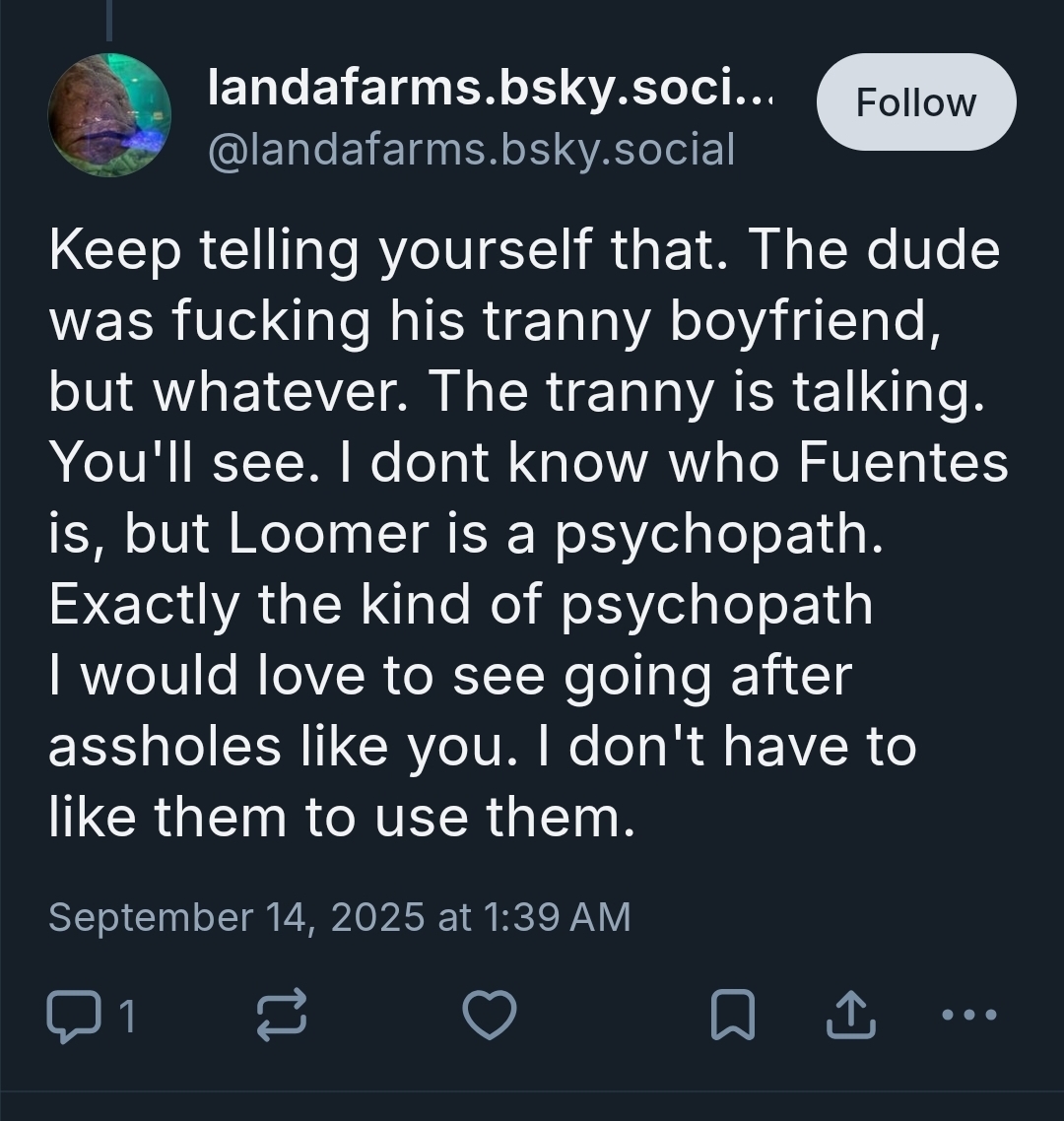Screen dimensions: 1064x1121
Task: Click the September 14, 2025 date
Action: [x=234, y=917]
